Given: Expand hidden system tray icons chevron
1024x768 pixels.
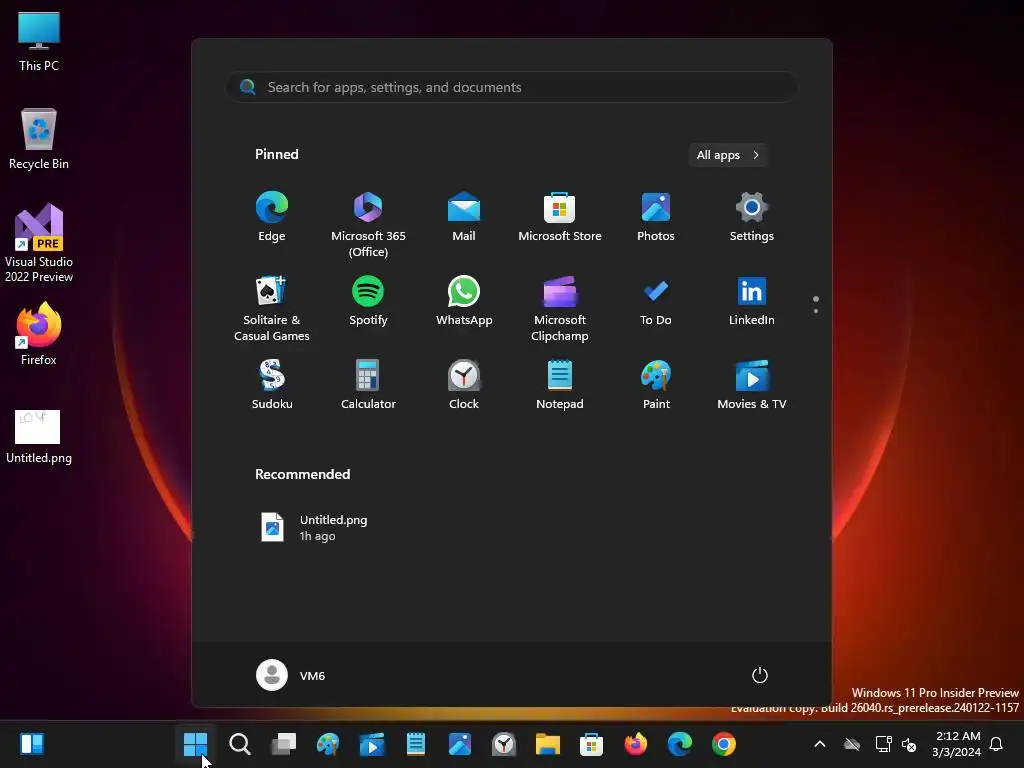Looking at the screenshot, I should [820, 744].
